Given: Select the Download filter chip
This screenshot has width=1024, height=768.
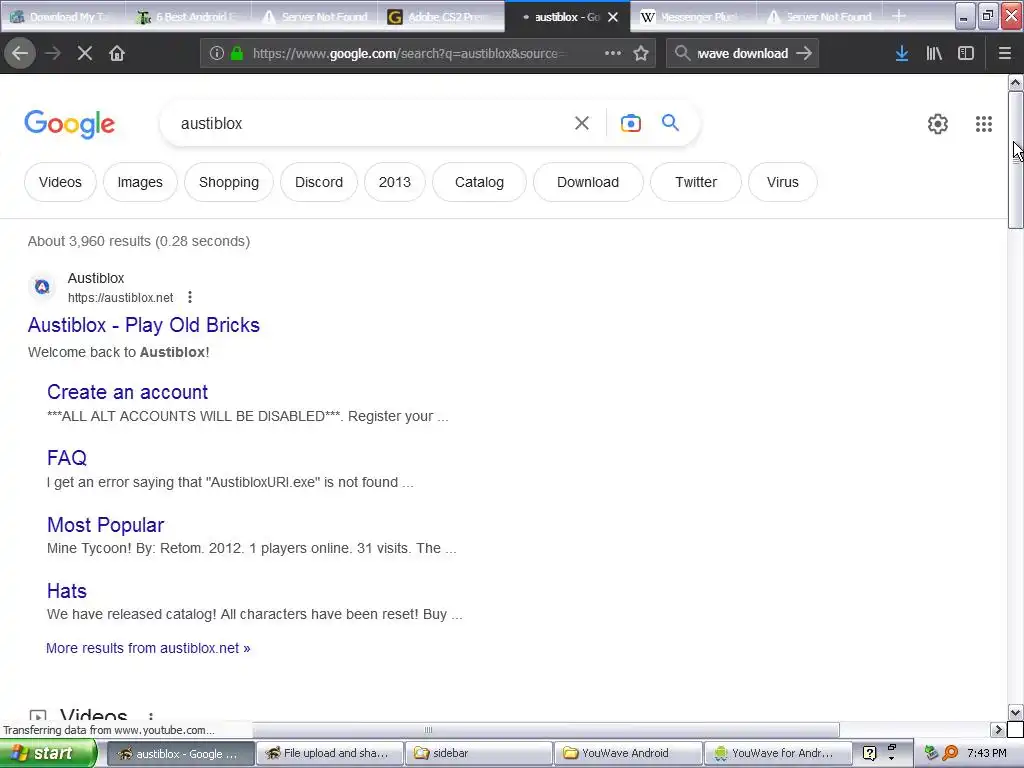Looking at the screenshot, I should point(588,182).
